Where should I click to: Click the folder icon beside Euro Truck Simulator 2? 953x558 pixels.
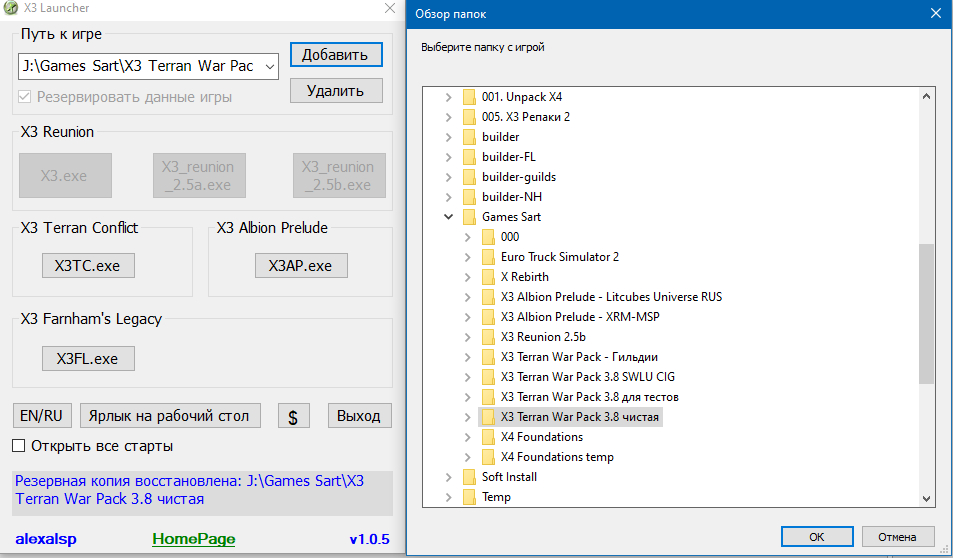488,257
